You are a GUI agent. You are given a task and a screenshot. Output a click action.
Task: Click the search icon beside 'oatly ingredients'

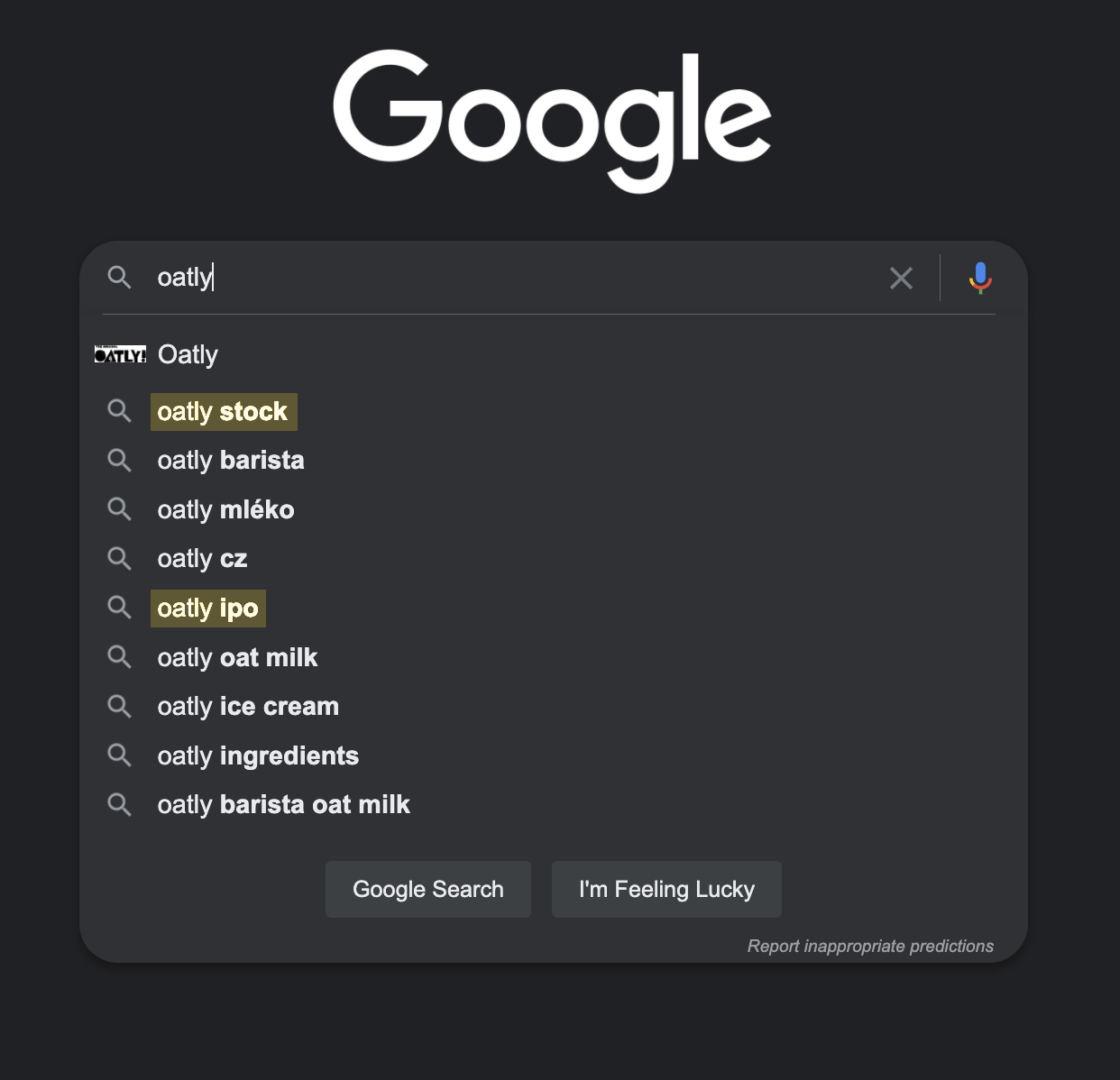tap(119, 755)
